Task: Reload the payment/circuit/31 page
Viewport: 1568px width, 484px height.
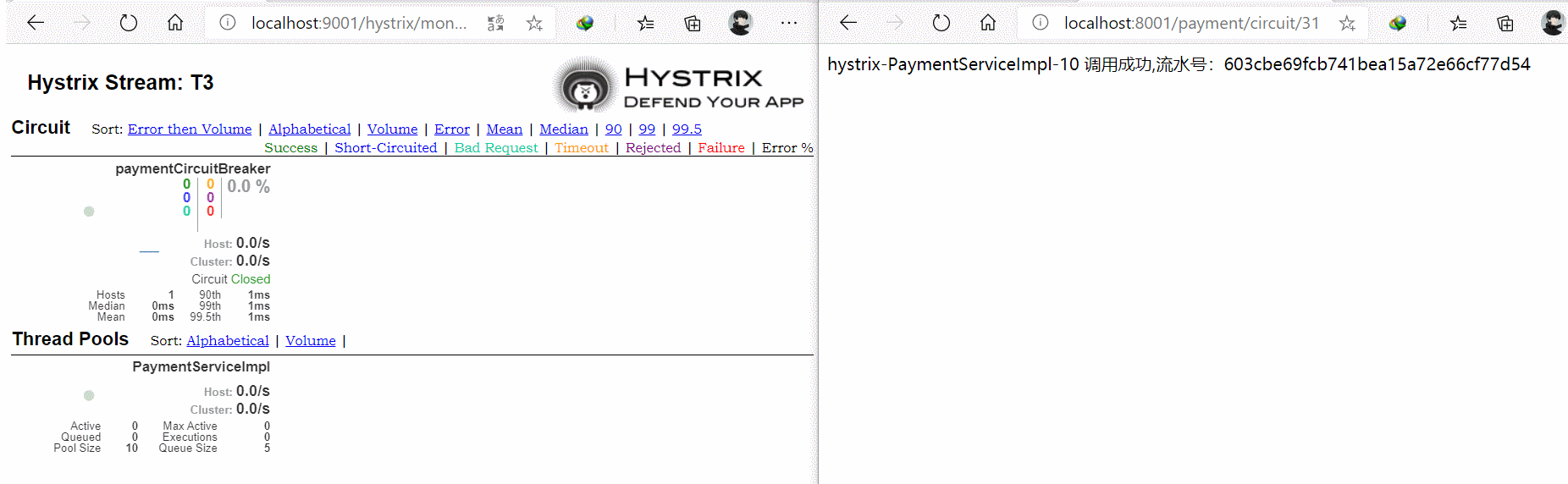Action: click(941, 23)
